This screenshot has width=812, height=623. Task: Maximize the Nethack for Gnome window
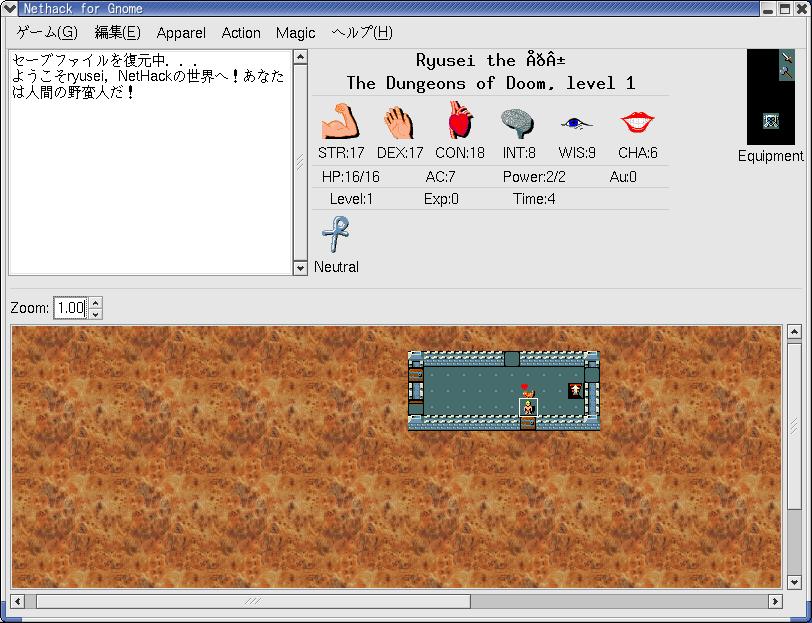[x=785, y=9]
